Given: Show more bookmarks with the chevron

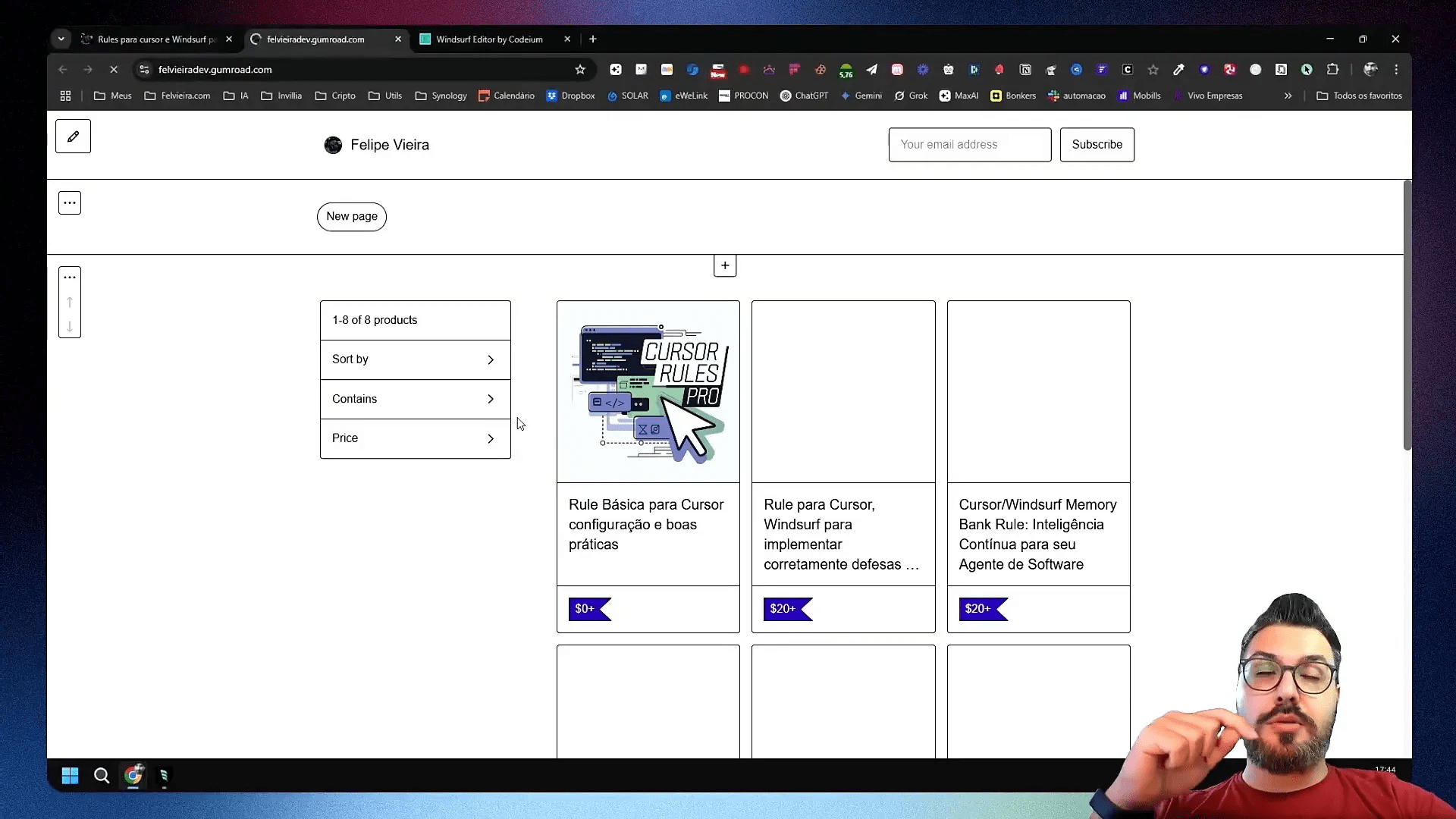Looking at the screenshot, I should [1288, 96].
